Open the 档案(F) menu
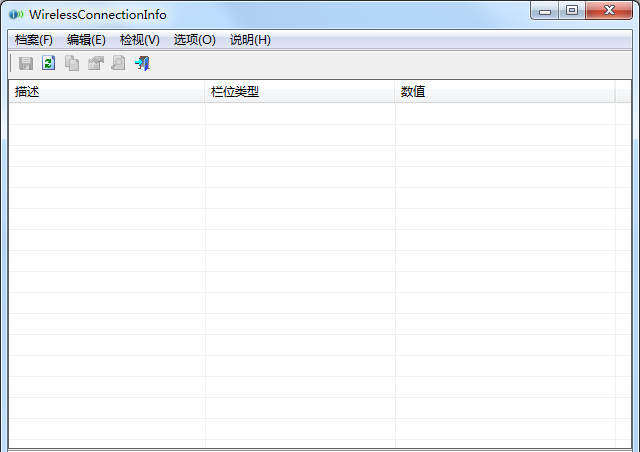 [x=34, y=40]
